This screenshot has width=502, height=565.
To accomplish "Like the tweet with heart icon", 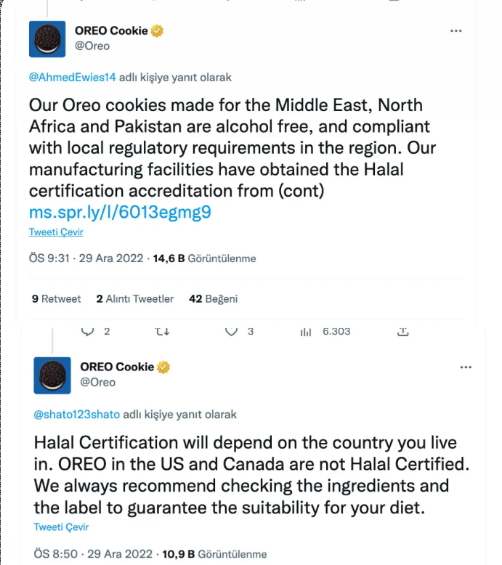I will click(x=231, y=332).
